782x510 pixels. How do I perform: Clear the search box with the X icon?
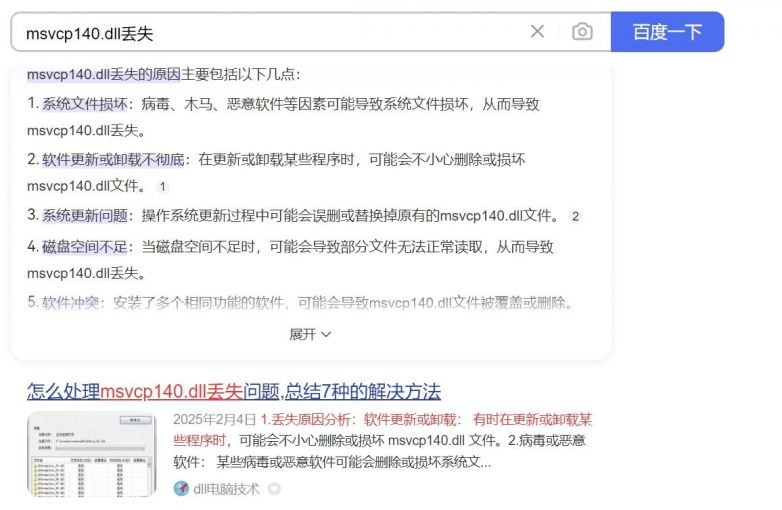pyautogui.click(x=537, y=31)
